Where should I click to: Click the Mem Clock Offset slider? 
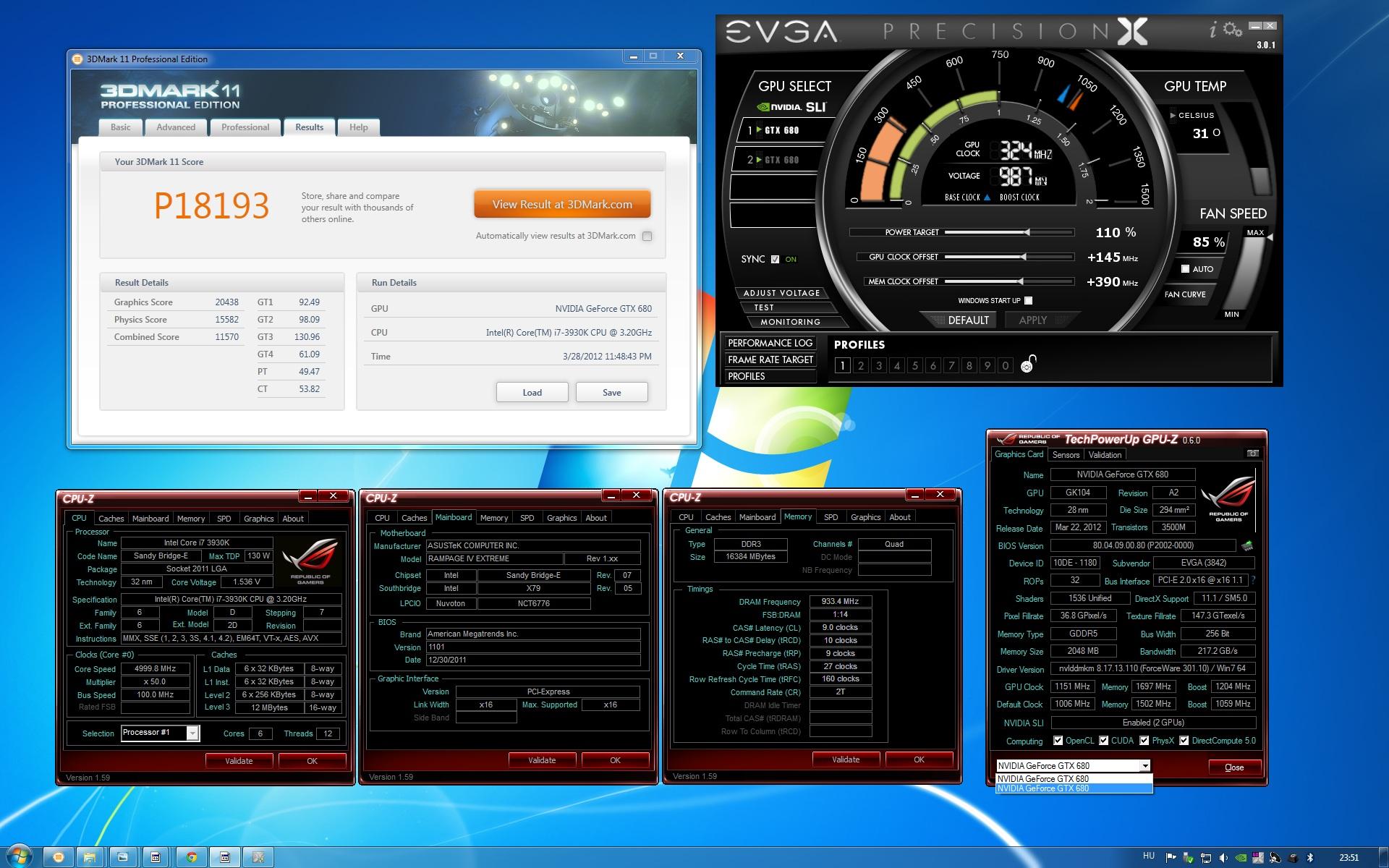(x=1008, y=281)
